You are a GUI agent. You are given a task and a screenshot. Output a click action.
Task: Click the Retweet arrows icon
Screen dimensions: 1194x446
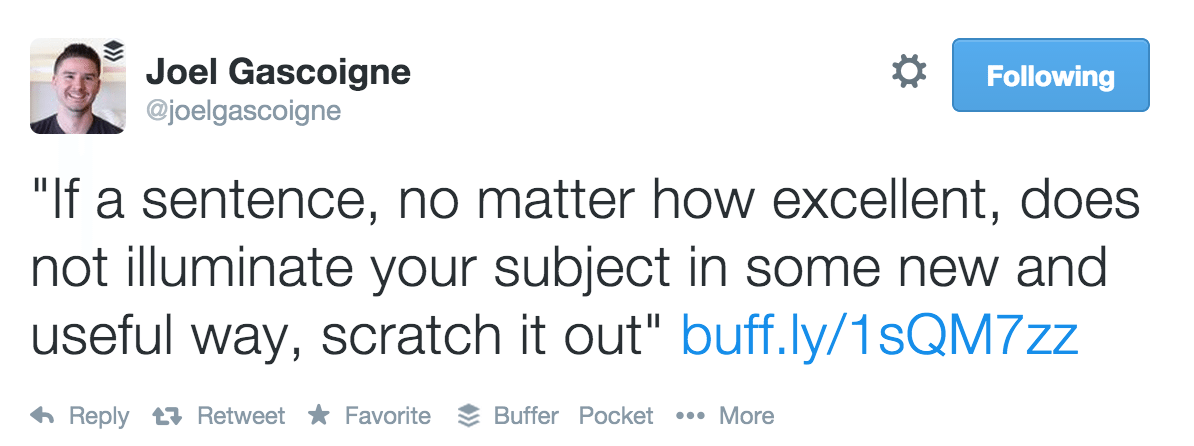click(167, 416)
